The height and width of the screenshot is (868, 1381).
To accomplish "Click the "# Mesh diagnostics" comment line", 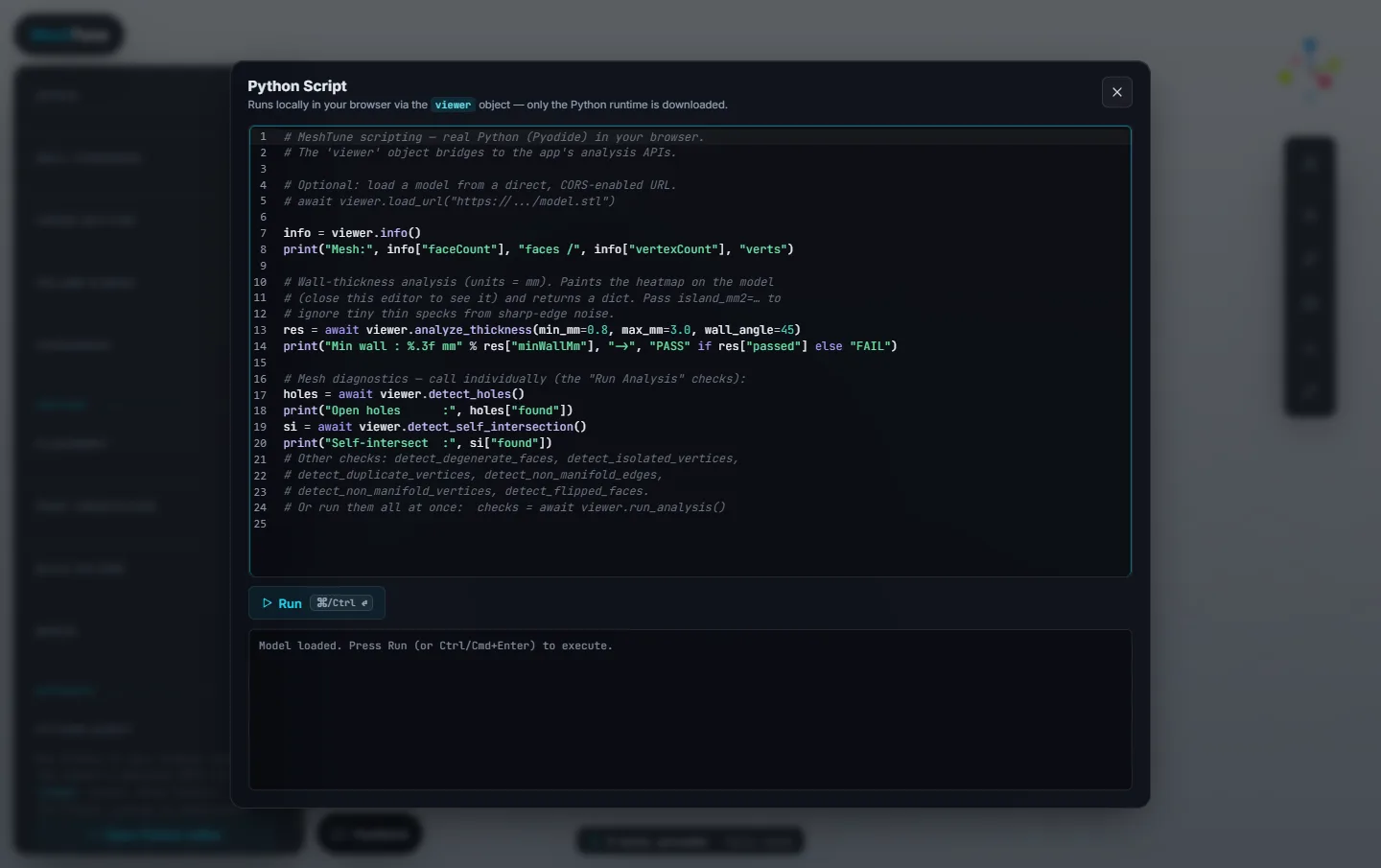I will (514, 379).
